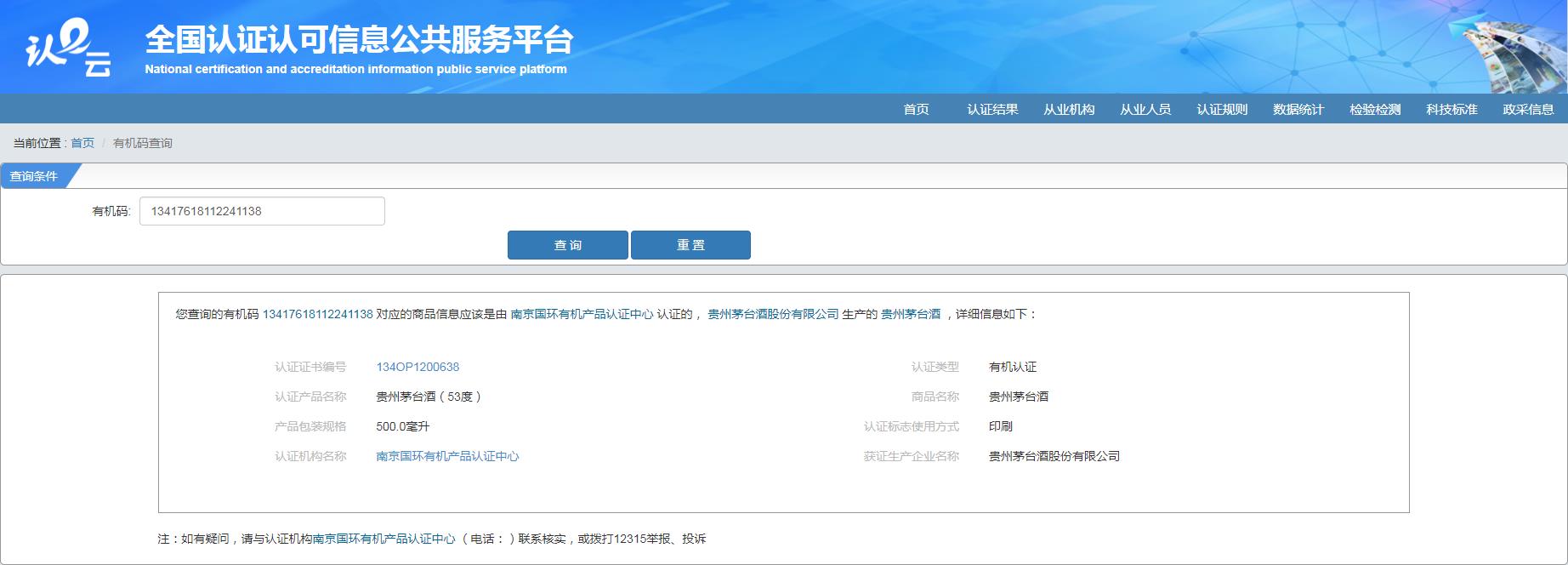The image size is (1568, 565).
Task: Click the 认证类型 label
Action: point(935,367)
